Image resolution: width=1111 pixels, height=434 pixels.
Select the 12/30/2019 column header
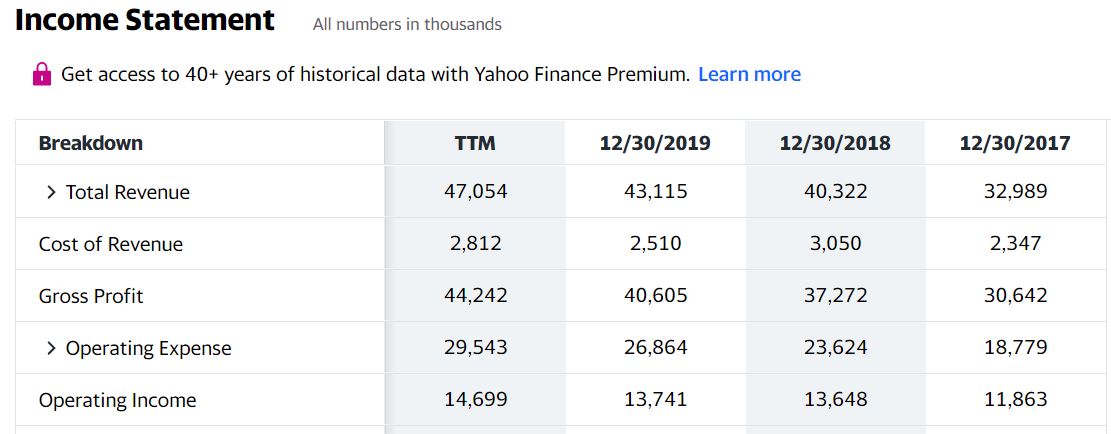click(x=655, y=143)
